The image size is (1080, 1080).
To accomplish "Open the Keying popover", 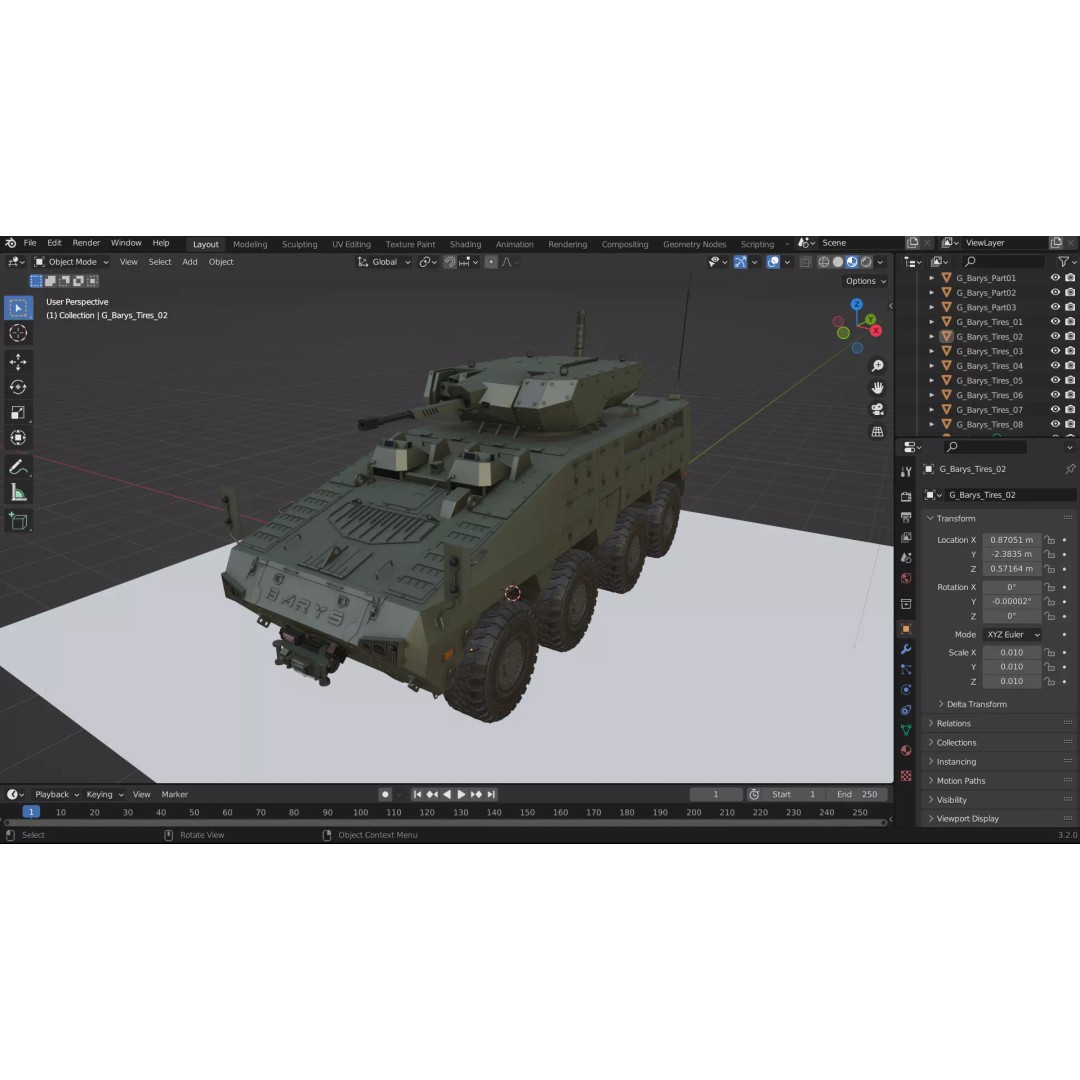I will pos(105,794).
